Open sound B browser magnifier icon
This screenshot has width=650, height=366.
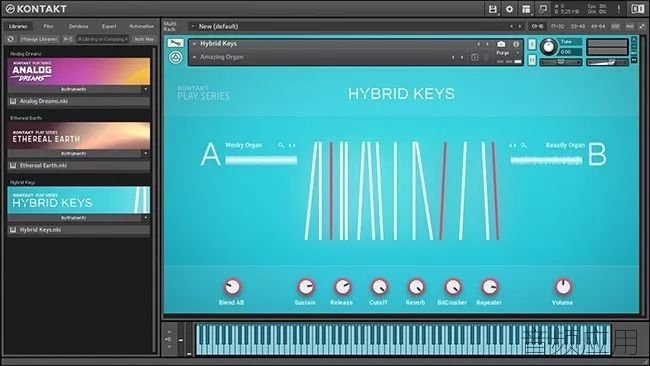(x=524, y=145)
